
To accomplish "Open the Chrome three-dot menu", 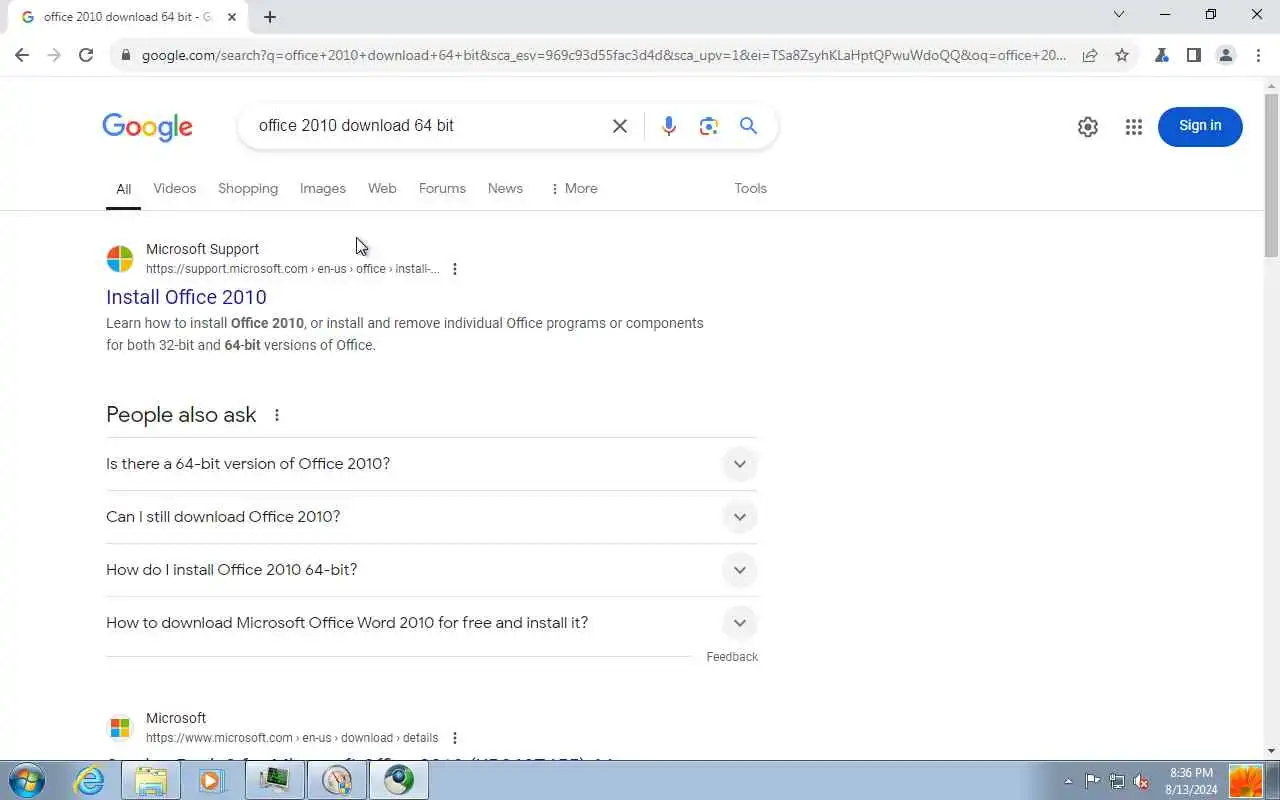I will (x=1258, y=55).
